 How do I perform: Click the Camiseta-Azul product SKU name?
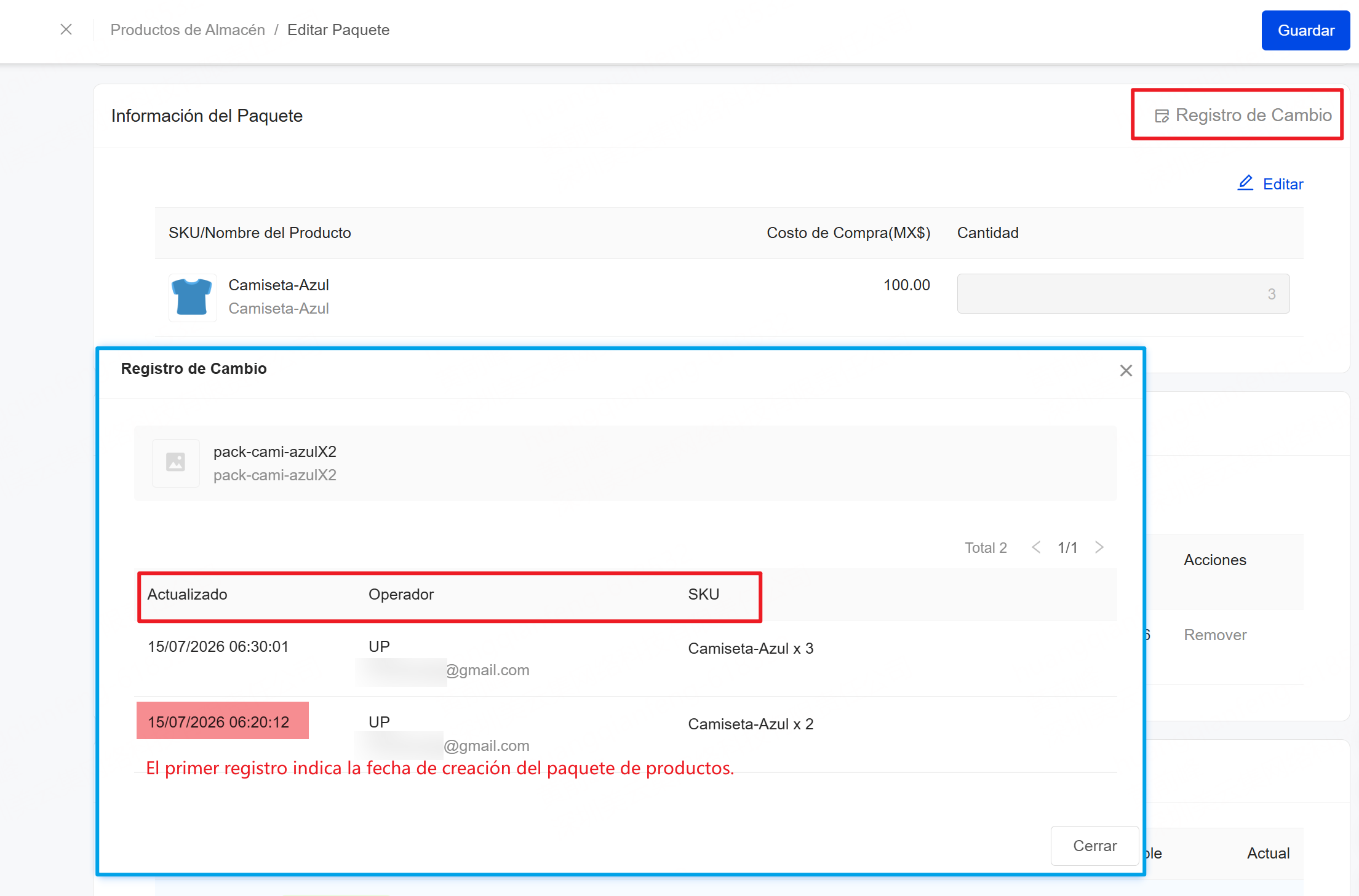tap(279, 285)
